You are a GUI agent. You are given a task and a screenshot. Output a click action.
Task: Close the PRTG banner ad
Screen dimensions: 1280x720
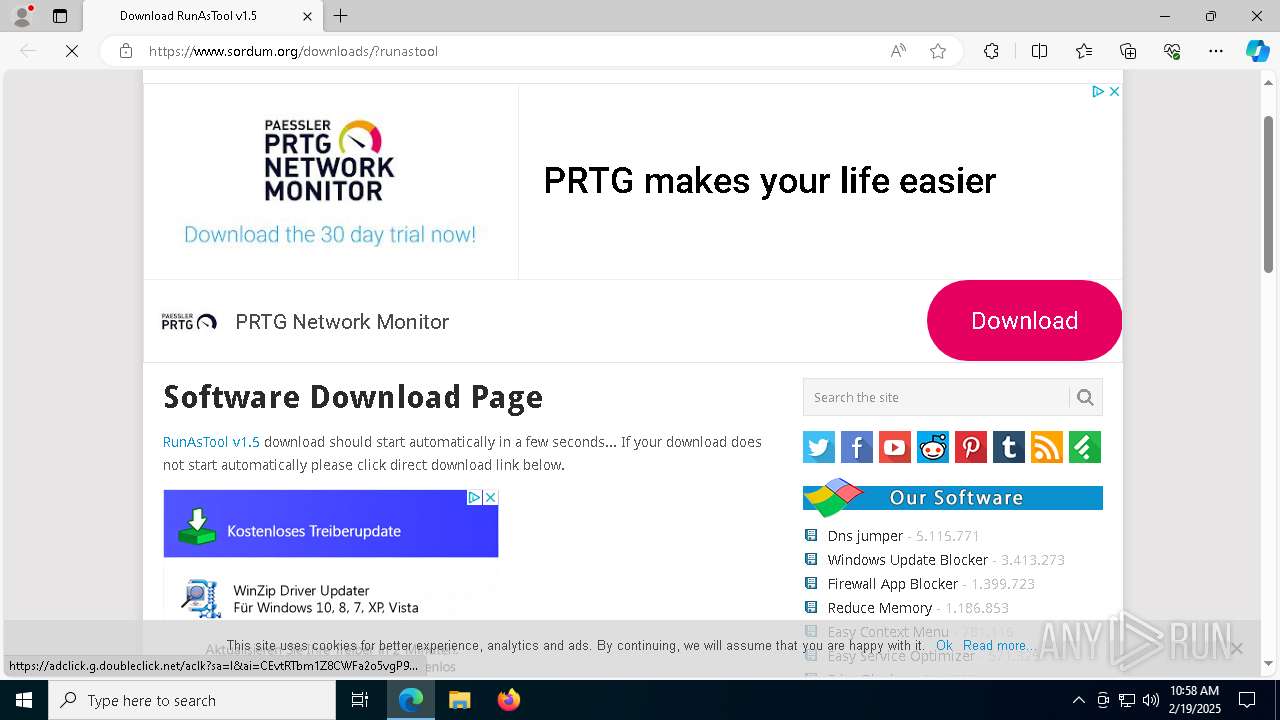coord(1114,91)
